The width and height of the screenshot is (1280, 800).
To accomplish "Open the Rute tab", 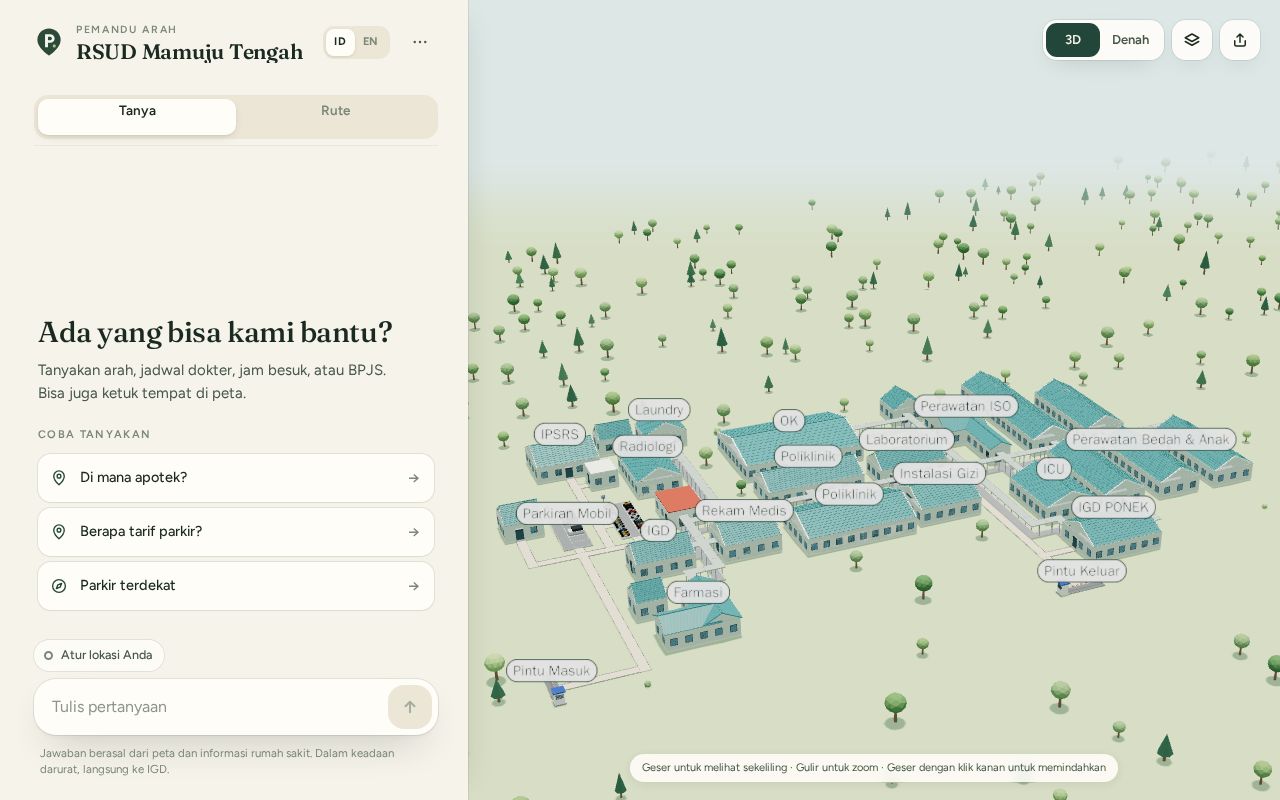I will click(336, 116).
